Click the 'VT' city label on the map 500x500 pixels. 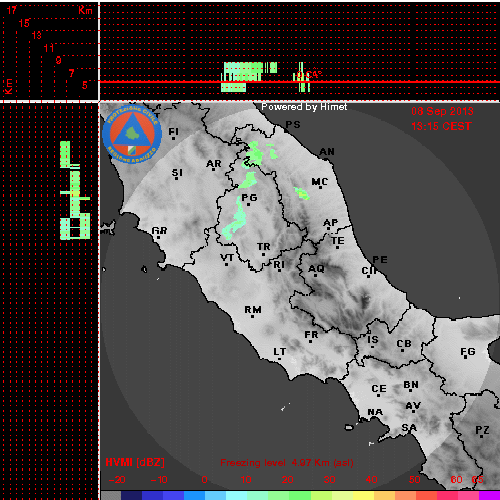pos(227,258)
